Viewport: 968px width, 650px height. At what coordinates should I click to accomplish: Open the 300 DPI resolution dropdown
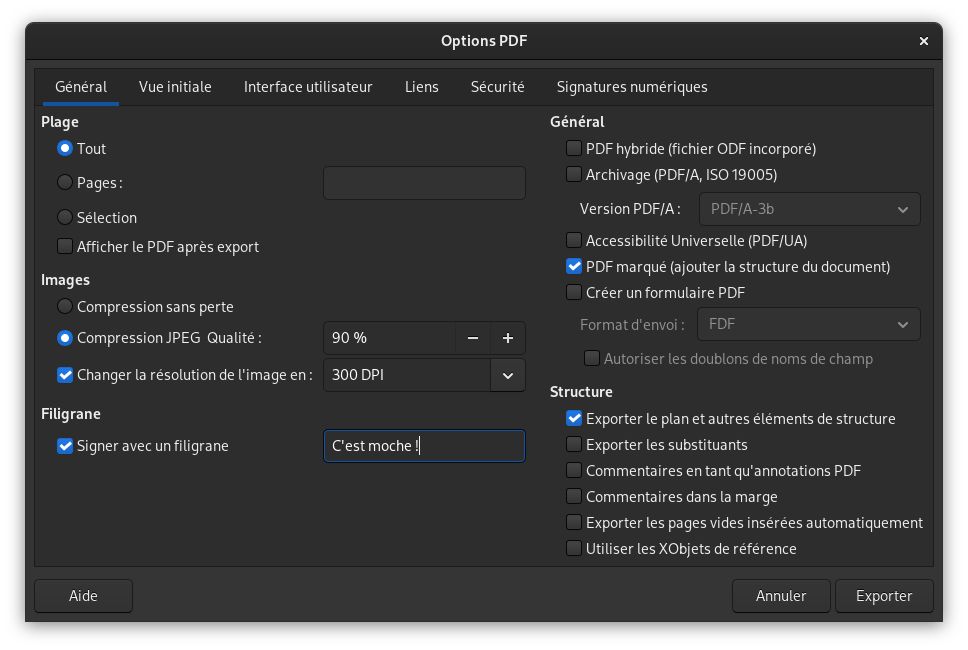[508, 375]
